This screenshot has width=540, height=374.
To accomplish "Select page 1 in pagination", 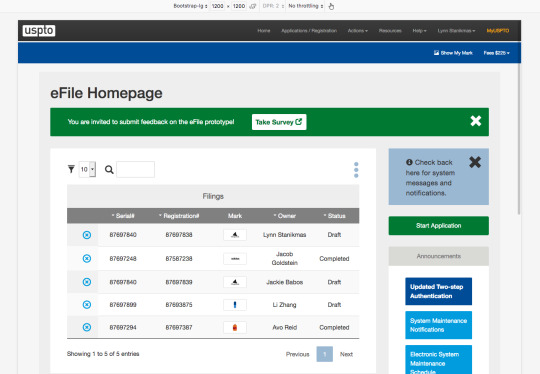I will [324, 354].
